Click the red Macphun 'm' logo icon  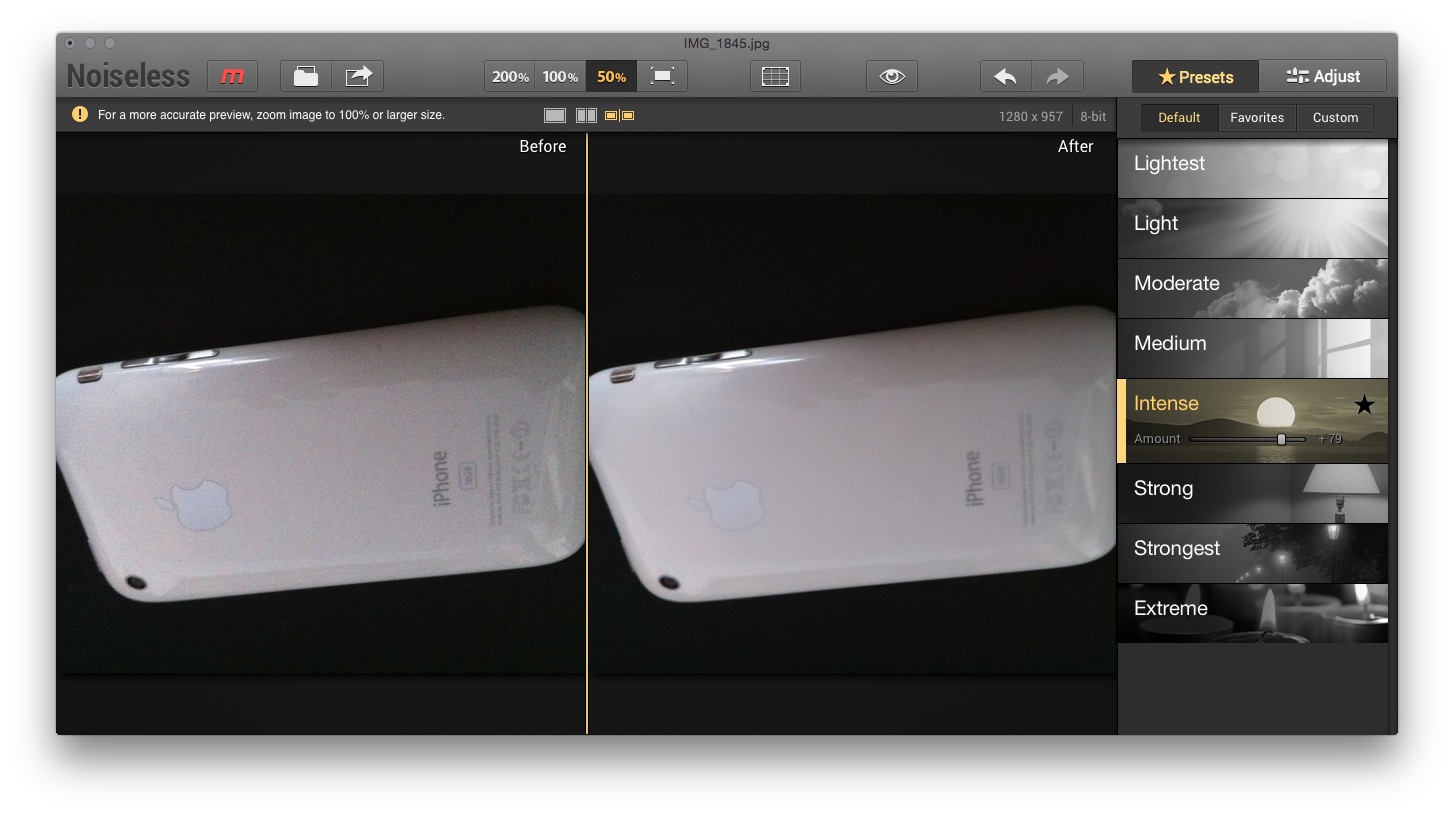232,75
